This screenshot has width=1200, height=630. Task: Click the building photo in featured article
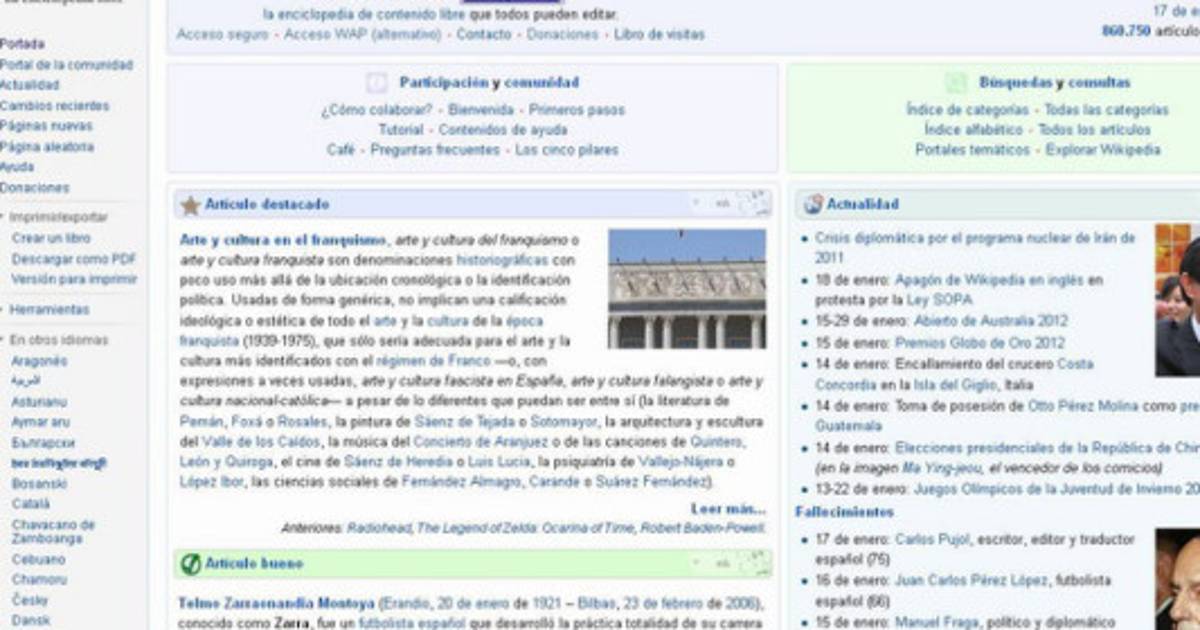687,289
